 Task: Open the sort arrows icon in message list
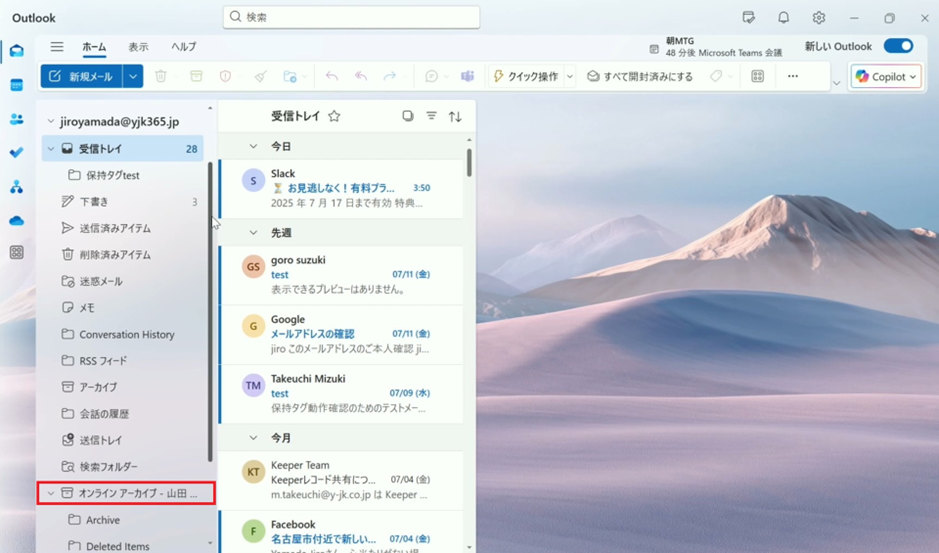[x=455, y=116]
